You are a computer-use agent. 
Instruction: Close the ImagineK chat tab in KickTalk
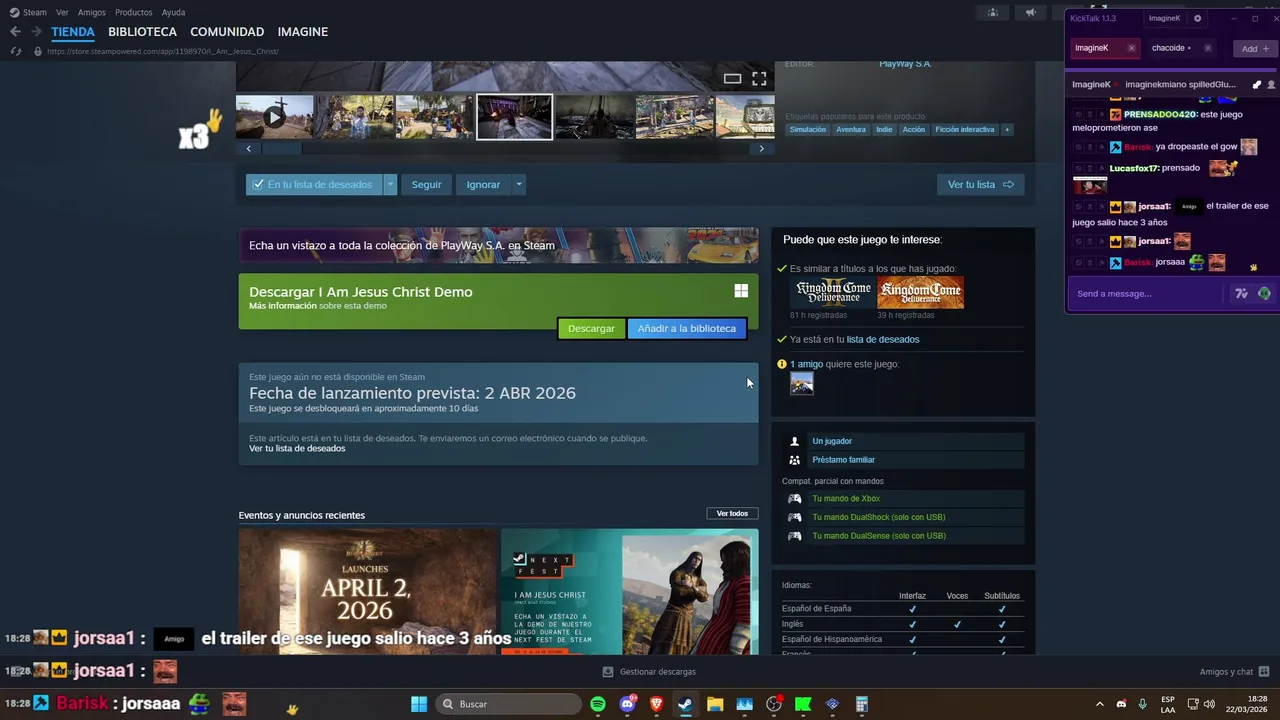pos(1131,48)
